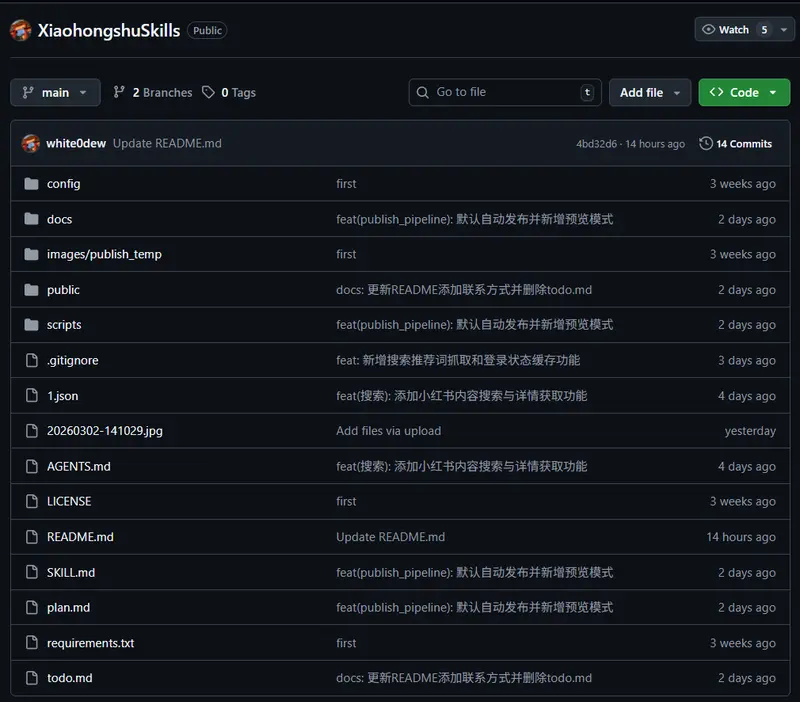This screenshot has height=702, width=800.
Task: Click the file icon beside .gitignore
Action: click(30, 360)
